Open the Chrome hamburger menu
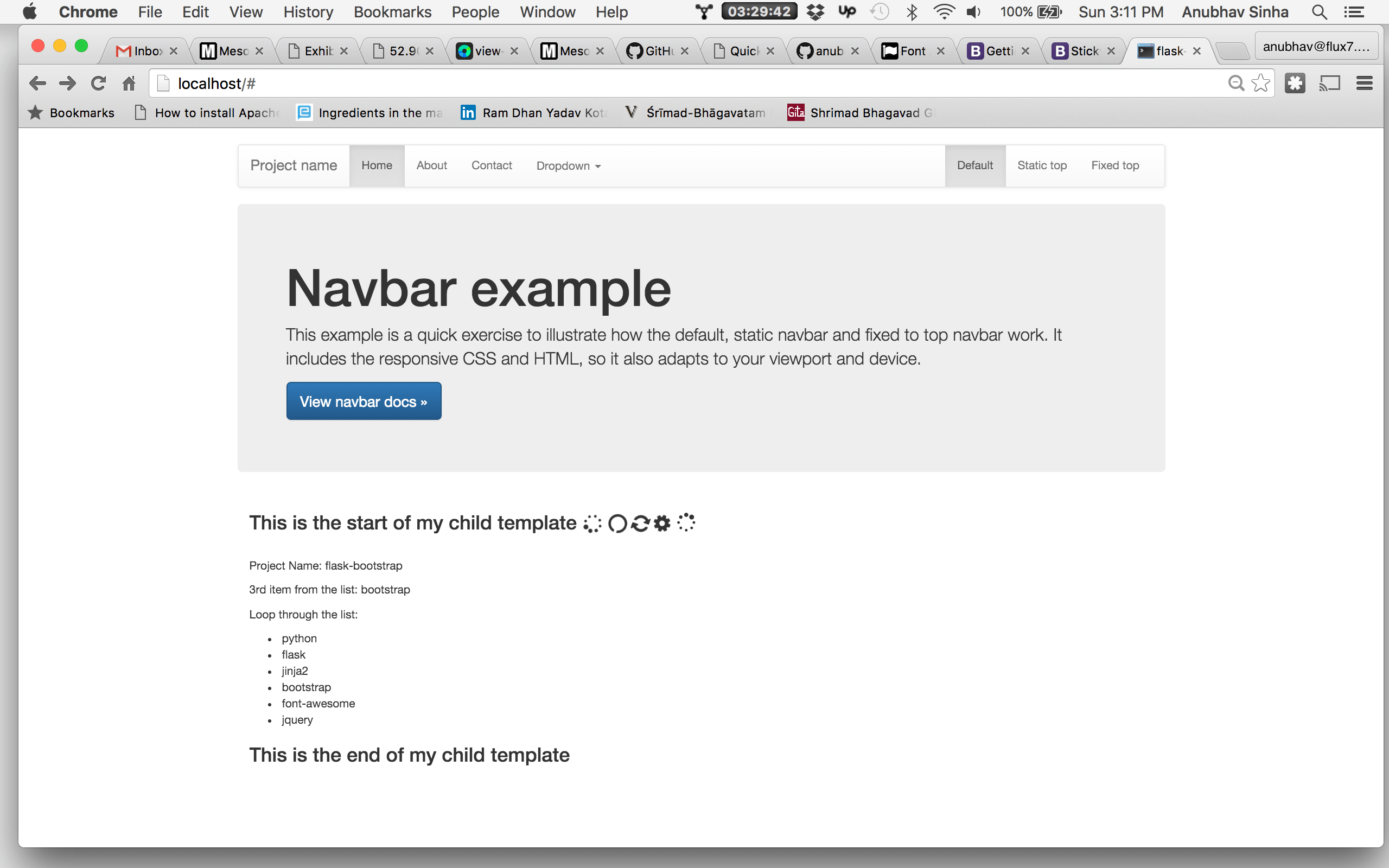1389x868 pixels. point(1365,82)
